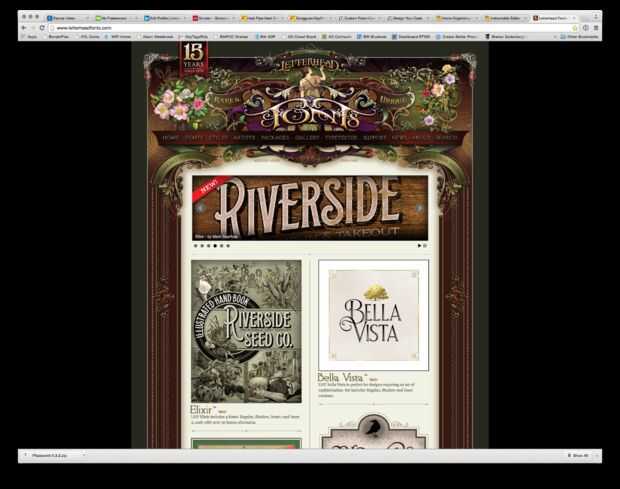The width and height of the screenshot is (620, 489).
Task: Open TYPETESTER in the site navigation
Action: 341,138
